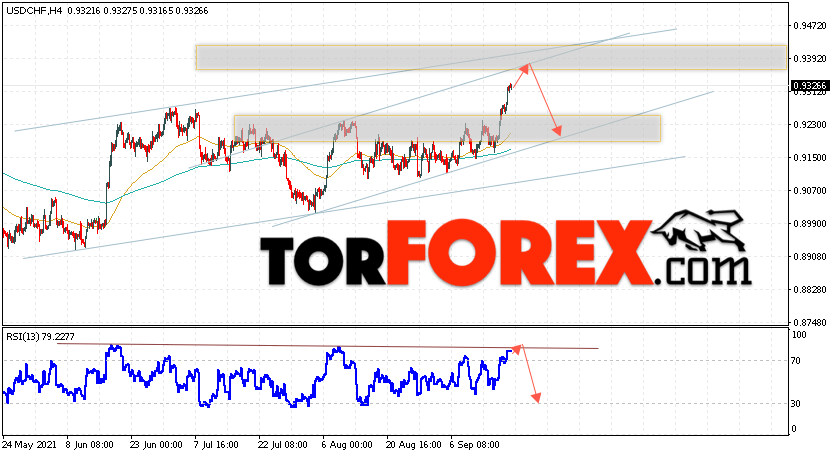Click the USDCHF,H4 symbol title
This screenshot has width=834, height=456.
pos(34,10)
